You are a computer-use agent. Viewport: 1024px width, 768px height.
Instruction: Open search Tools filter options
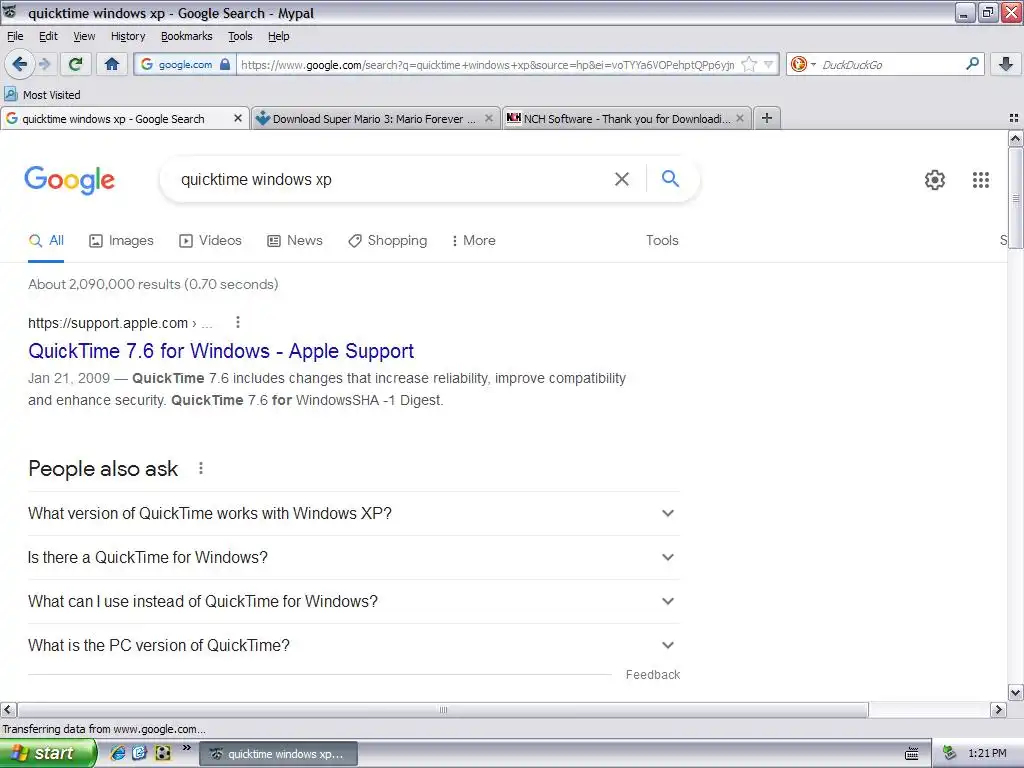[x=662, y=240]
